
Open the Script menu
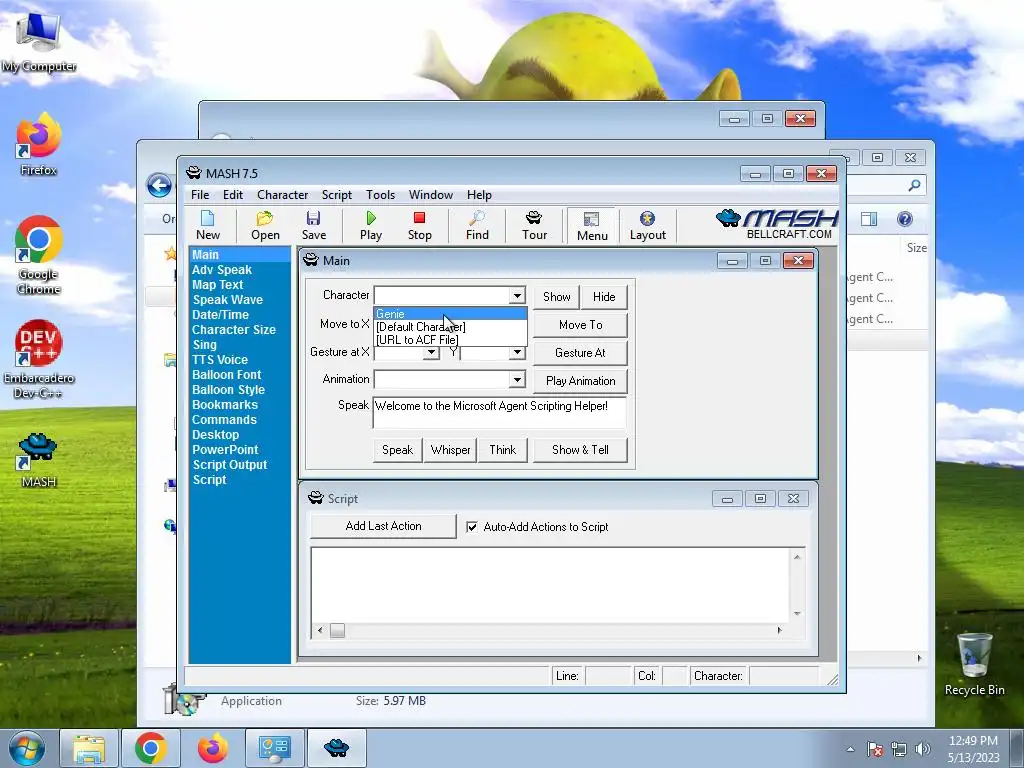[336, 195]
